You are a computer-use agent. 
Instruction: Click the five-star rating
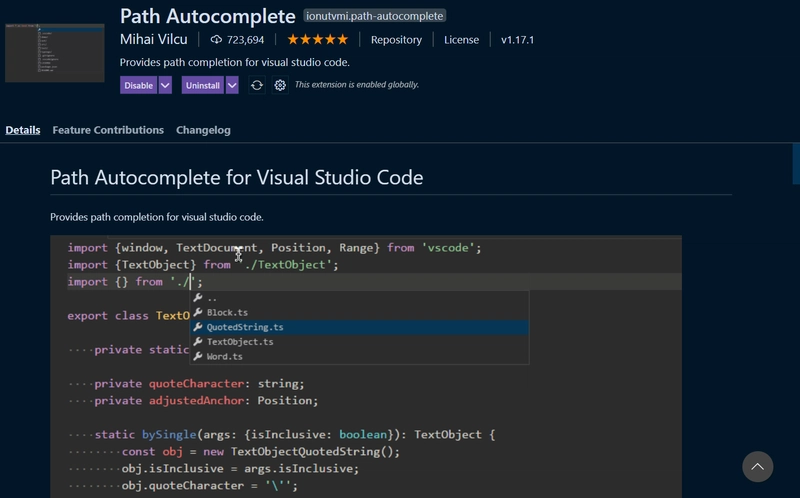(317, 39)
